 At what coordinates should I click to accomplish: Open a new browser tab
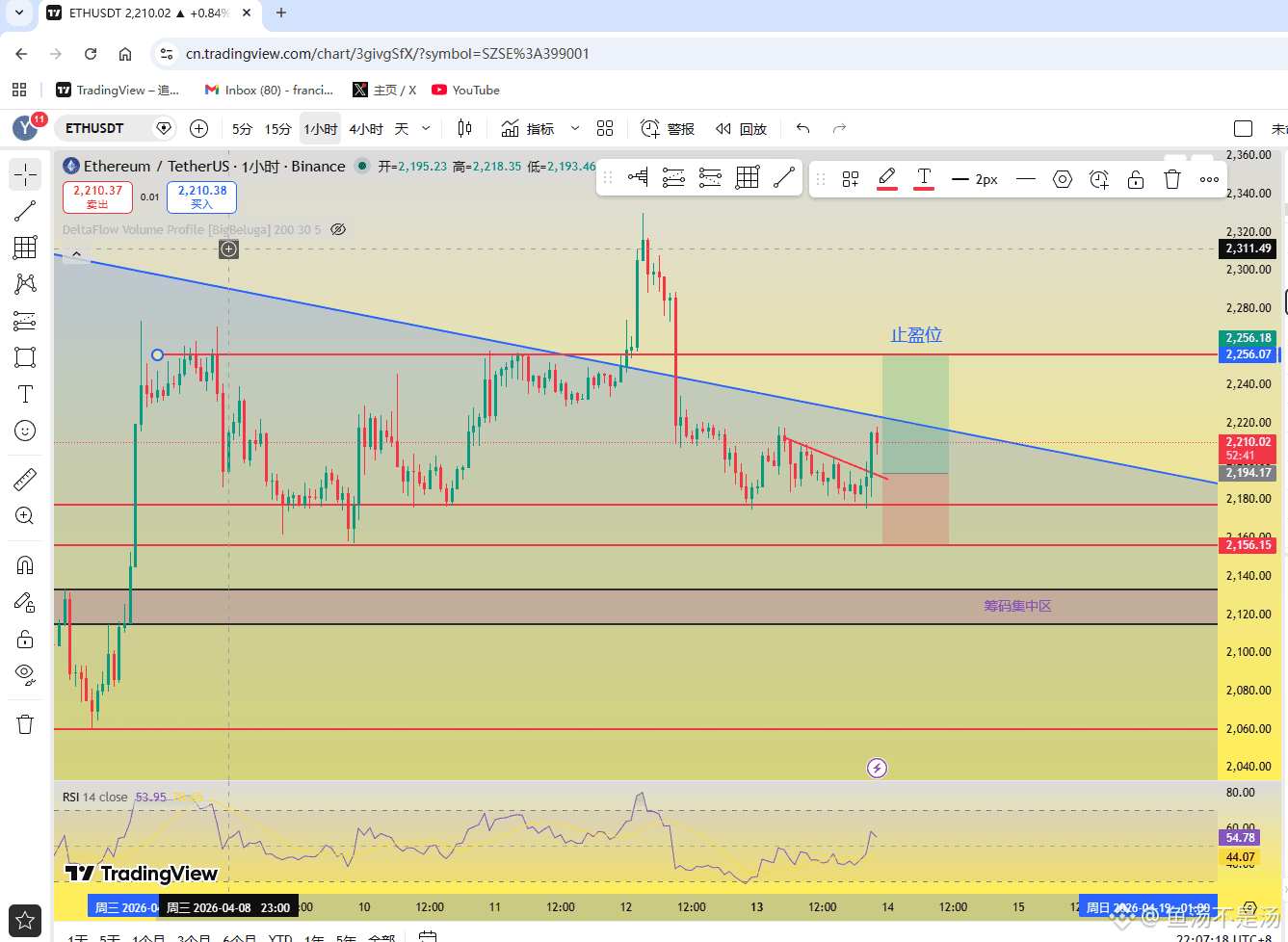tap(281, 13)
